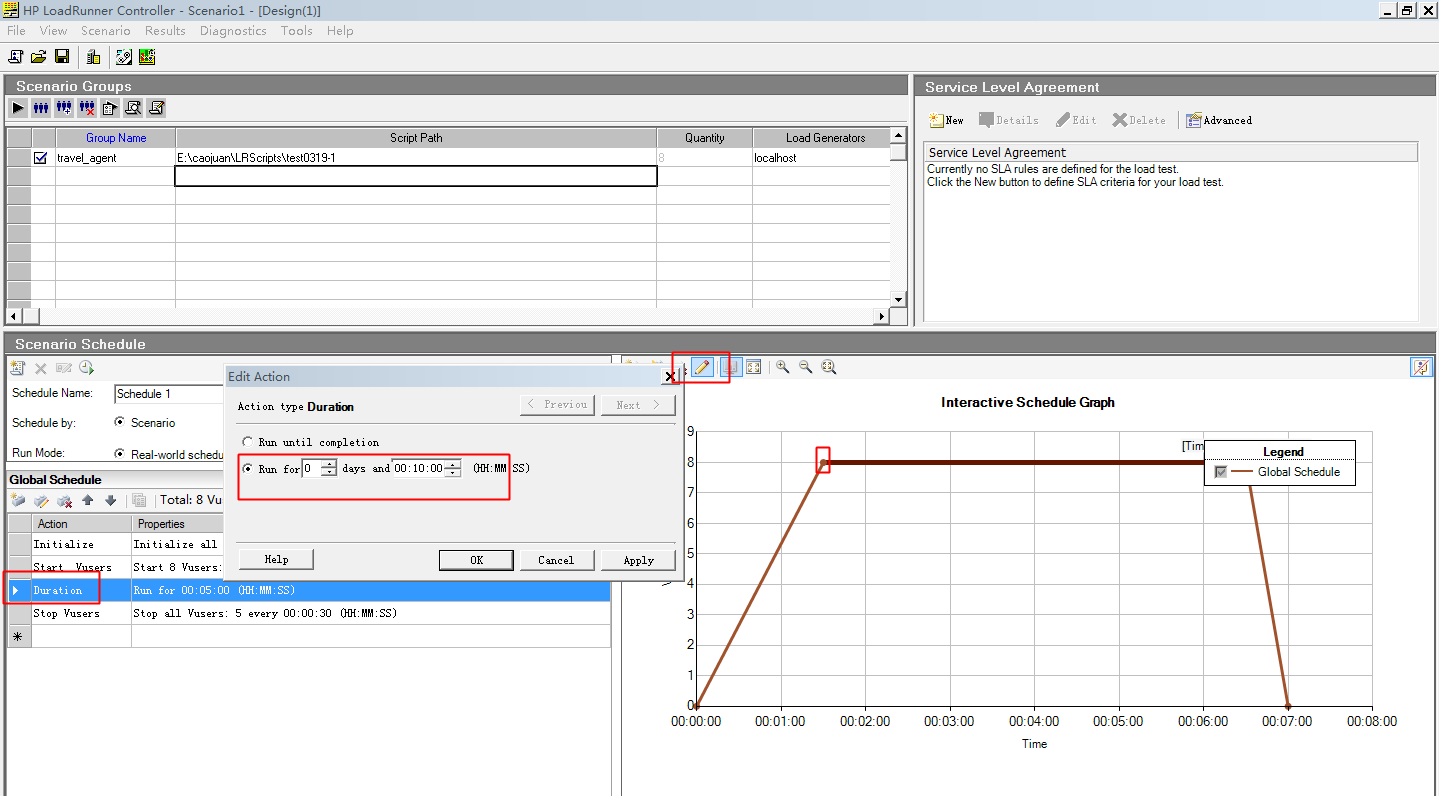The height and width of the screenshot is (796, 1439).
Task: Click the full-screen graph icon
Action: point(753,367)
